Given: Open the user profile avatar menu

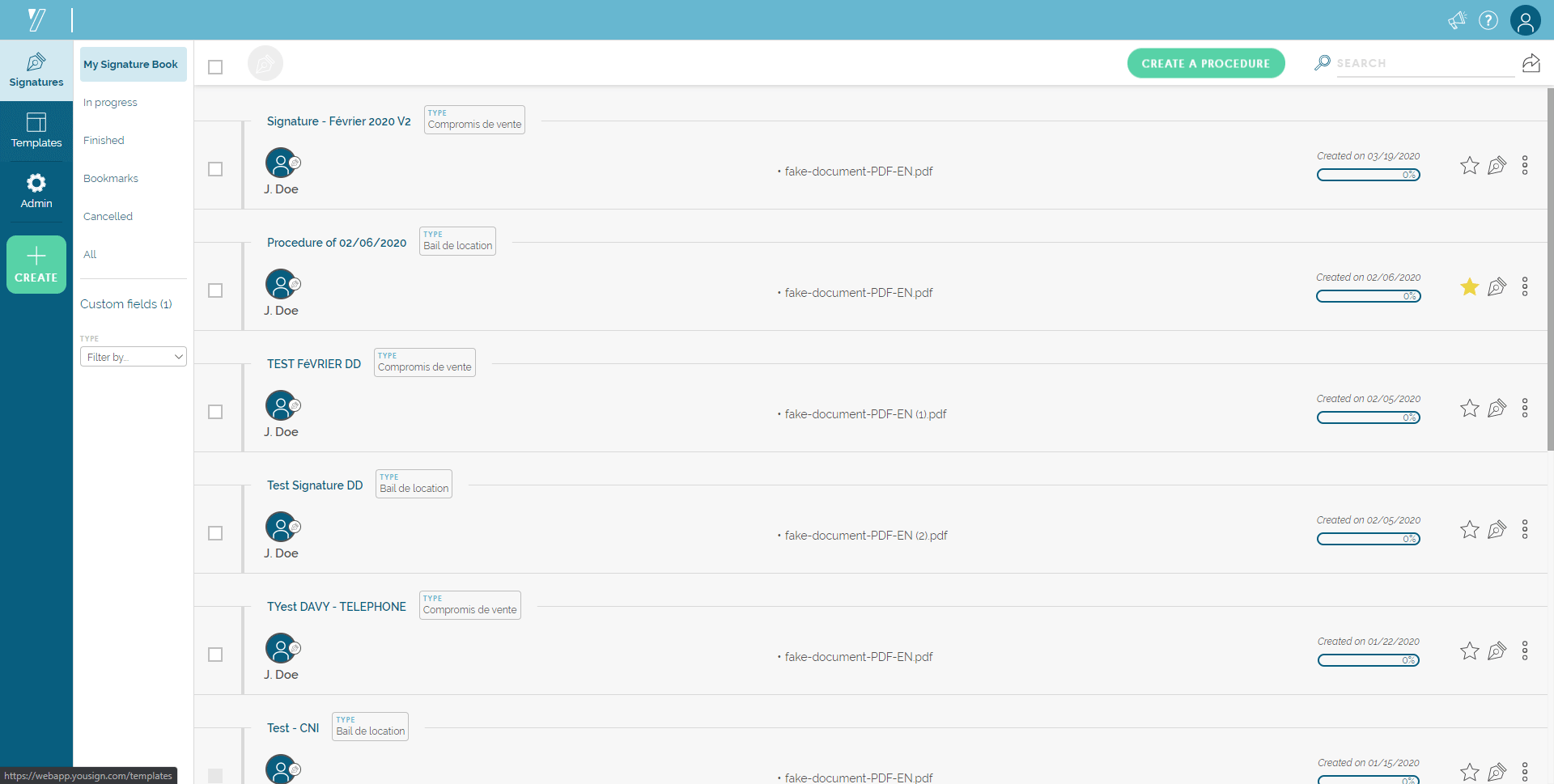Looking at the screenshot, I should pos(1526,20).
